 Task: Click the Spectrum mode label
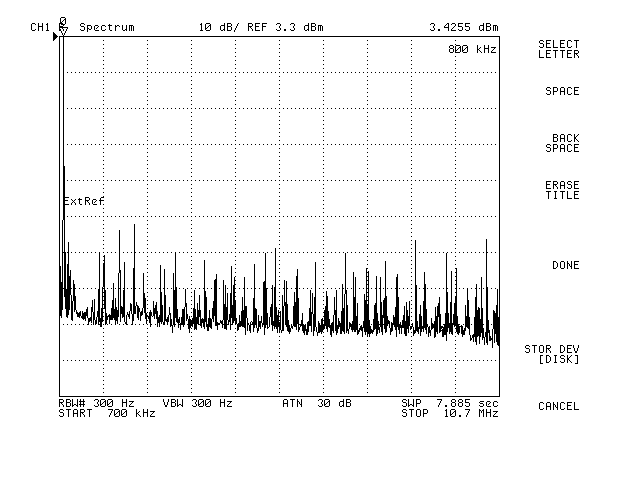point(106,26)
